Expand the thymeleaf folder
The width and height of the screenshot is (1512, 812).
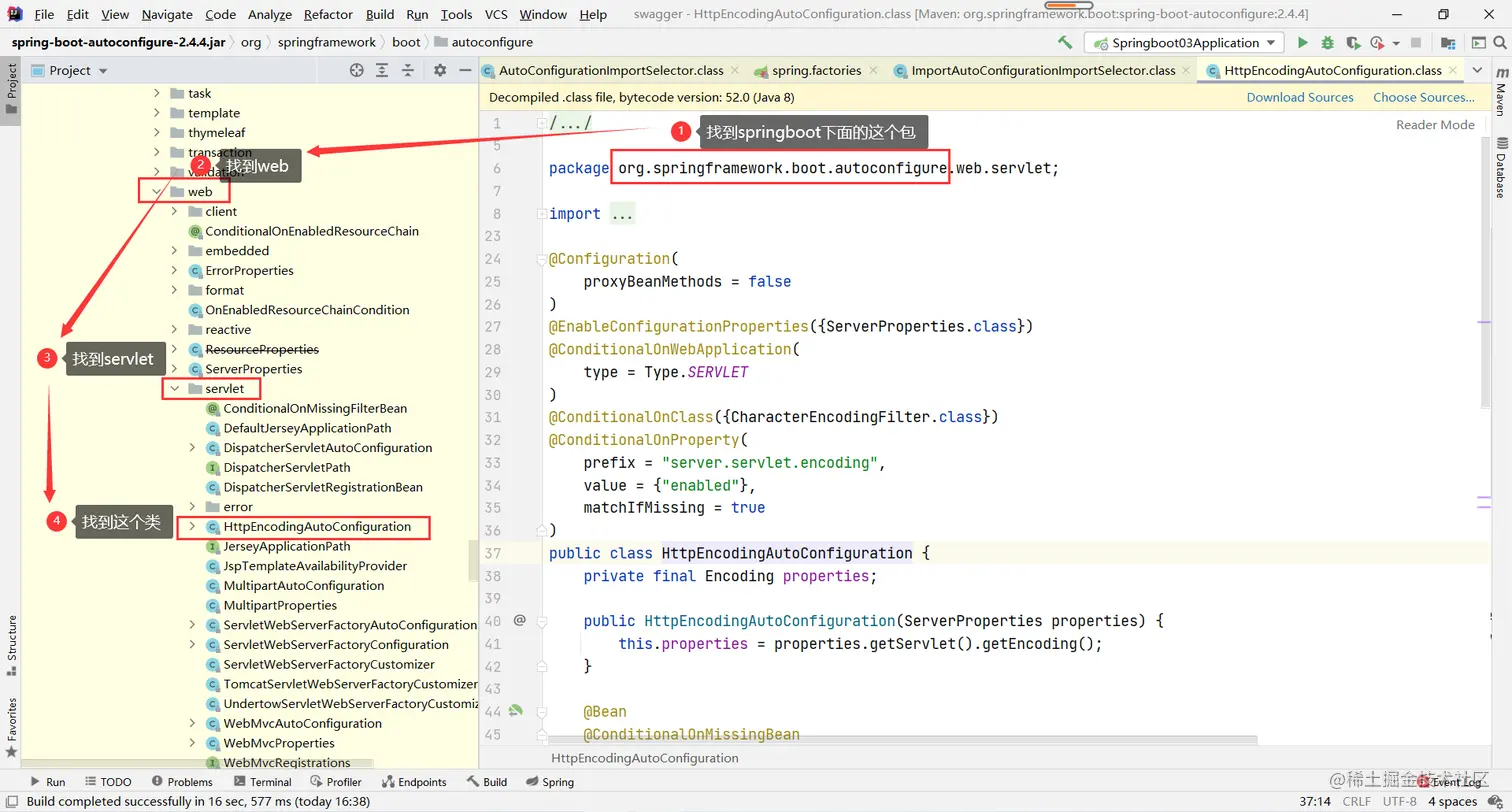point(156,133)
